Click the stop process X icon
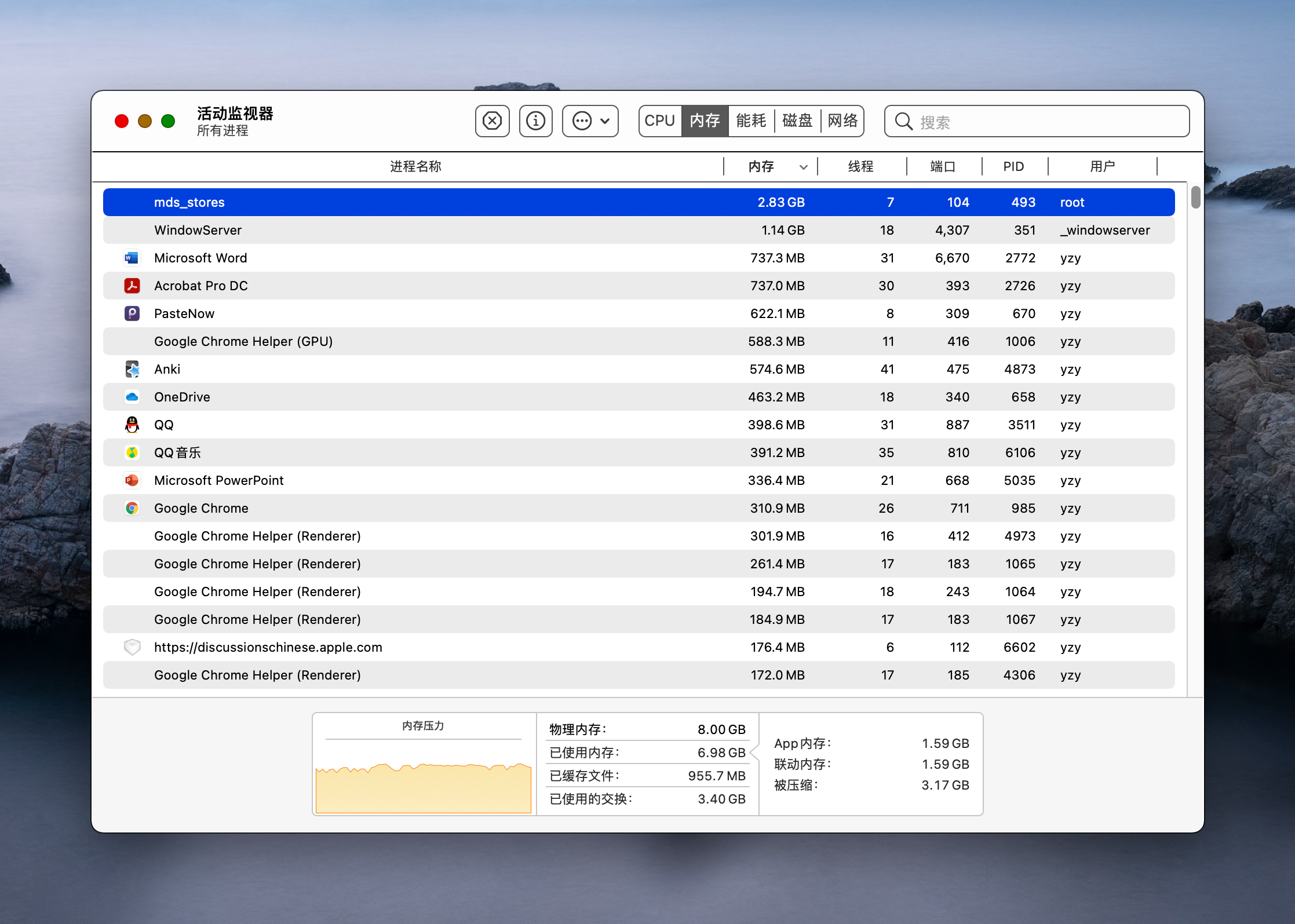This screenshot has height=924, width=1295. coord(492,121)
